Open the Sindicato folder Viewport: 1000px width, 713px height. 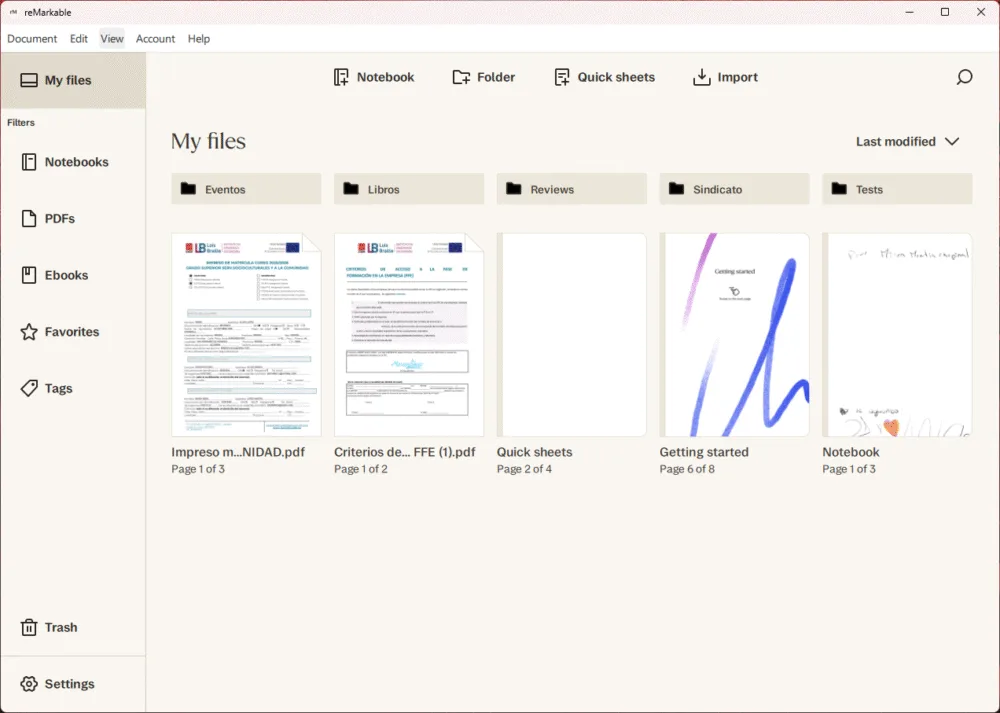tap(734, 189)
